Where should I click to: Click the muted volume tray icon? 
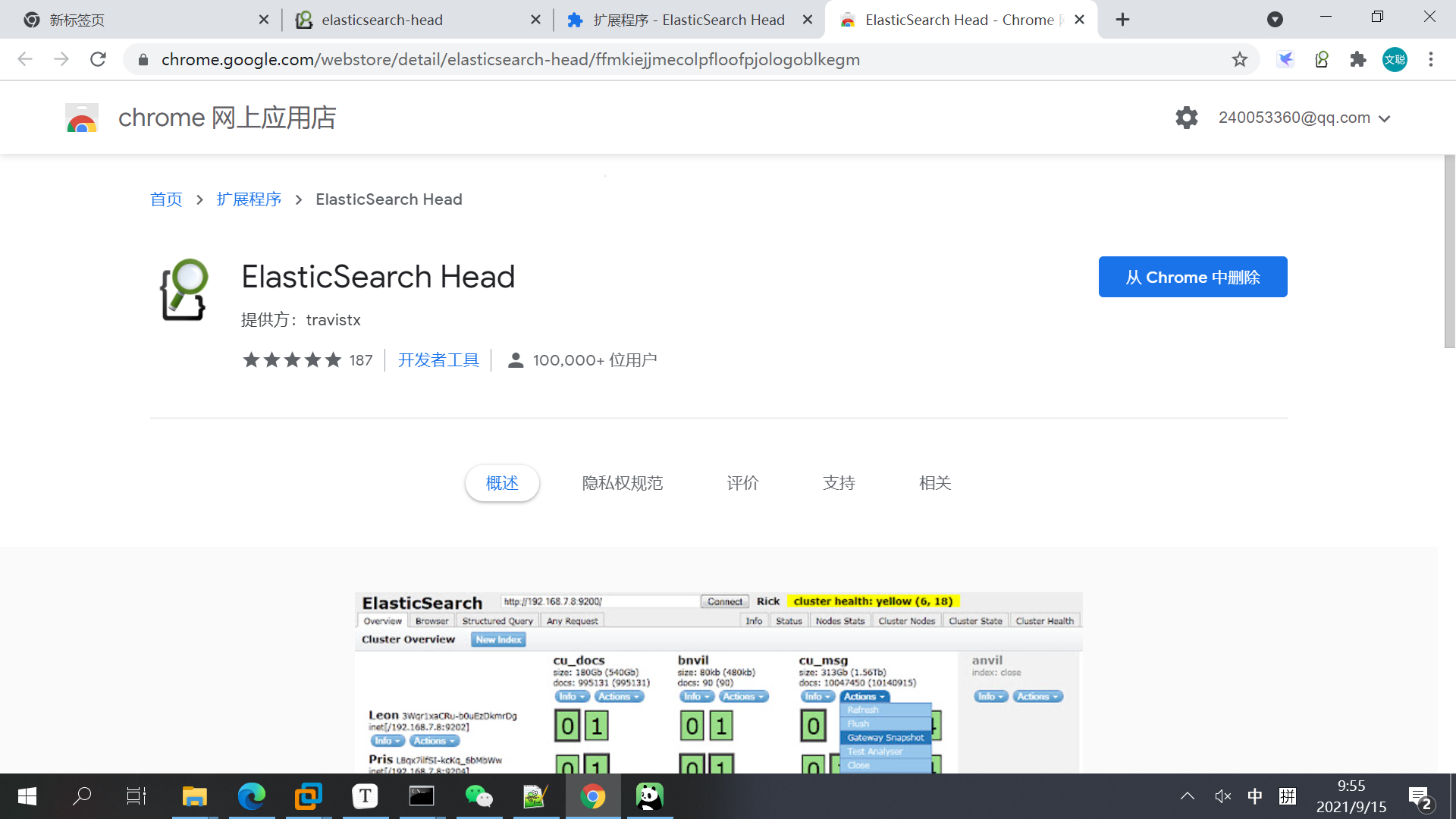(1222, 796)
